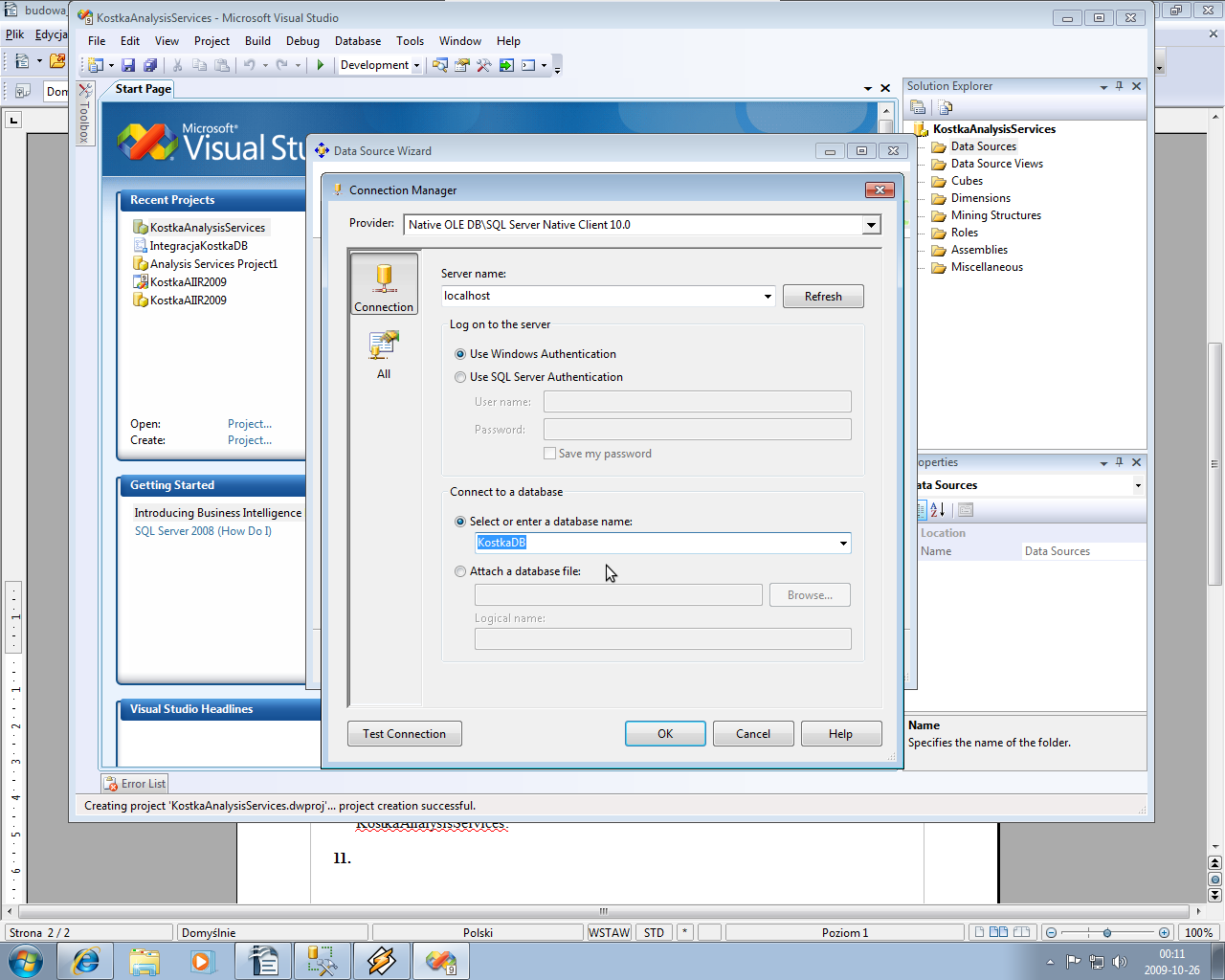
Task: Click the Undo arrow icon
Action: coord(249,65)
